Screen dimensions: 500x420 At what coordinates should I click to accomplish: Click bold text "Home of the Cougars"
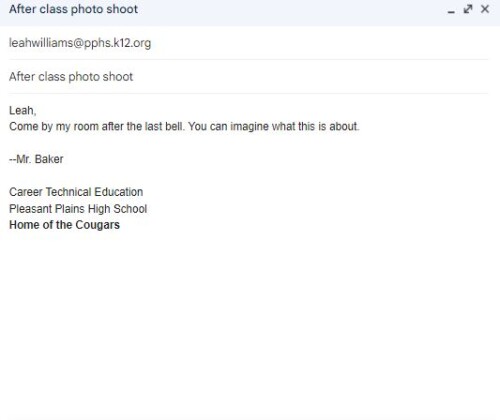[x=64, y=225]
